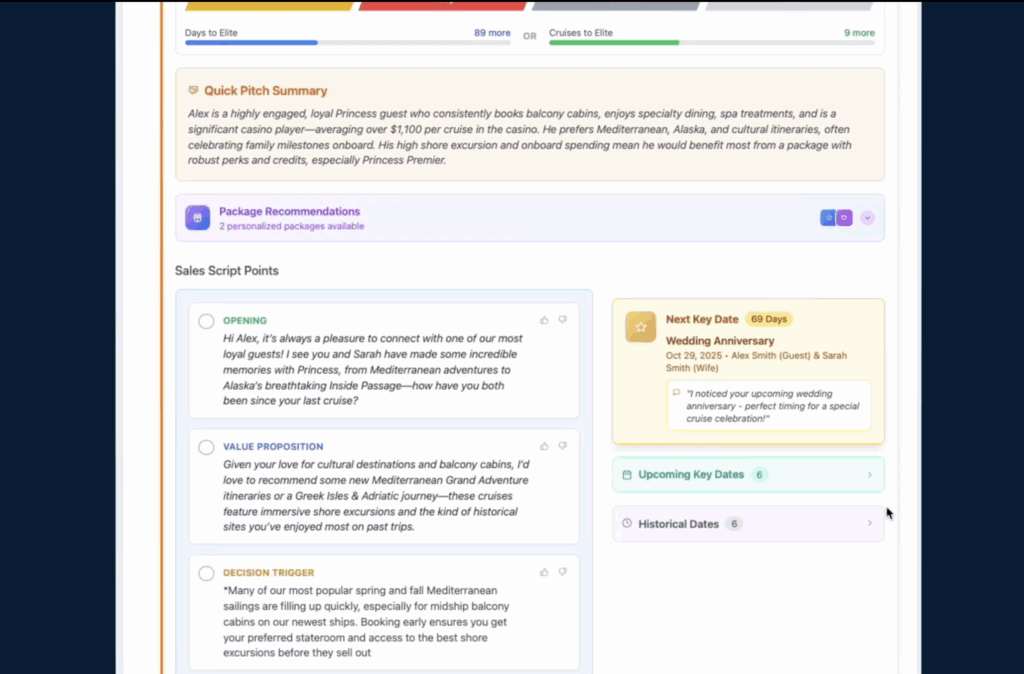Screen dimensions: 1024x674
Task: Click the 69 Days countdown badge
Action: click(x=769, y=319)
